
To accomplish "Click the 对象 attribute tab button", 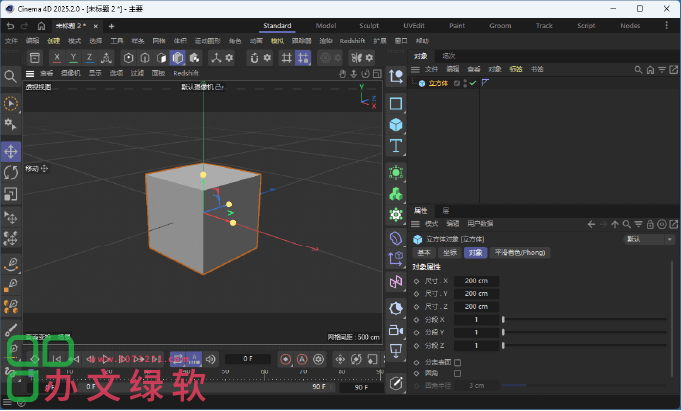I will (476, 253).
